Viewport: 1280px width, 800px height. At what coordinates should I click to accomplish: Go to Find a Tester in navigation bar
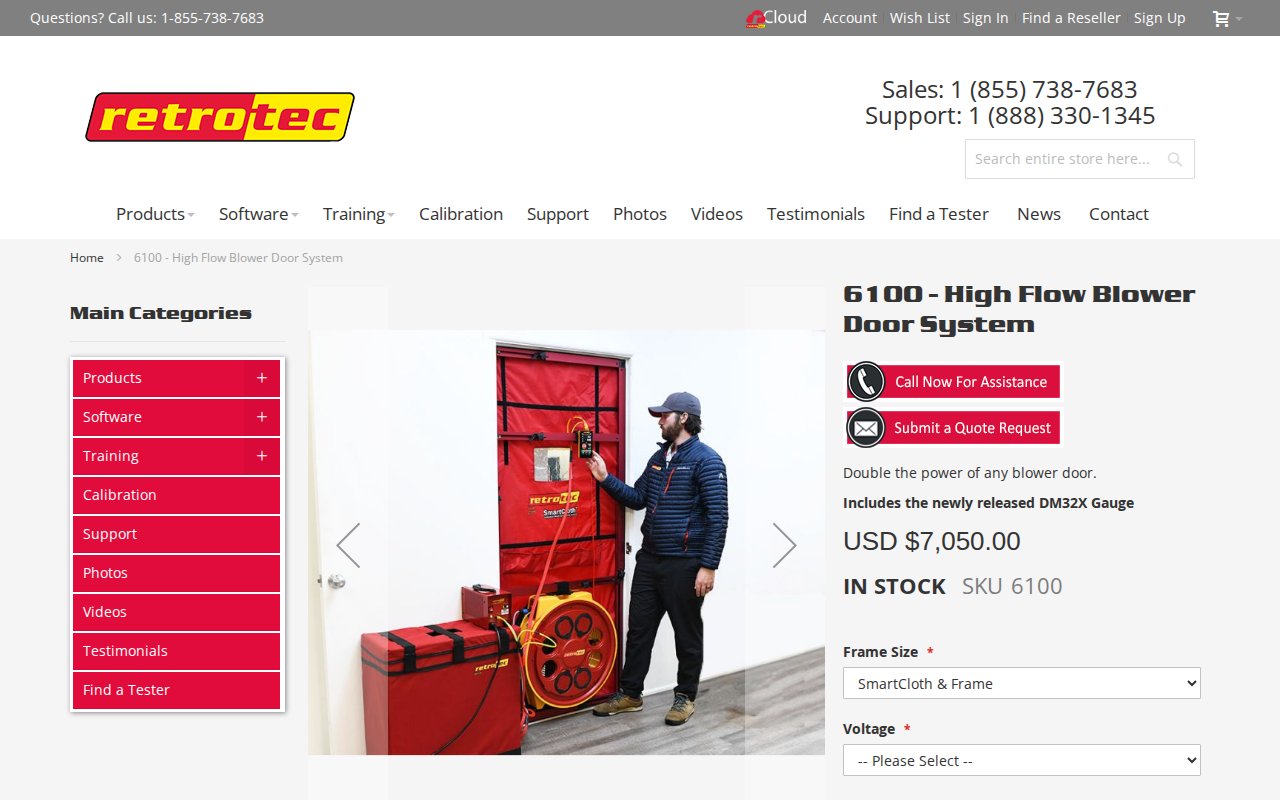click(x=939, y=214)
